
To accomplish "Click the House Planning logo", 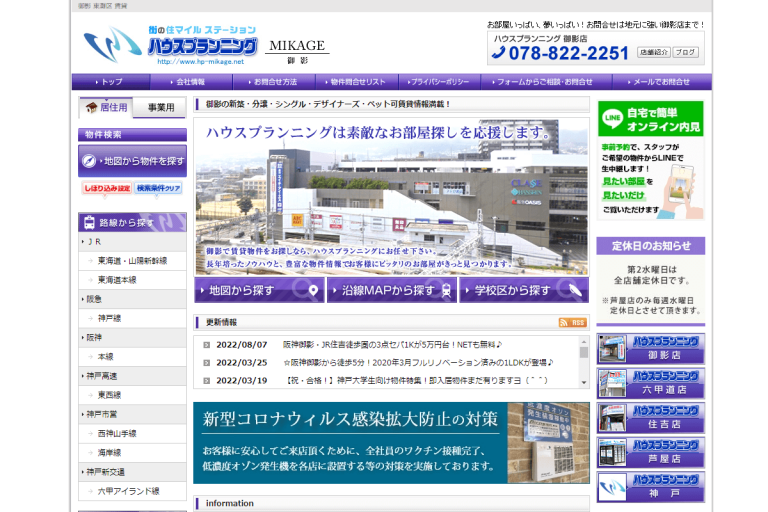I will coord(170,45).
